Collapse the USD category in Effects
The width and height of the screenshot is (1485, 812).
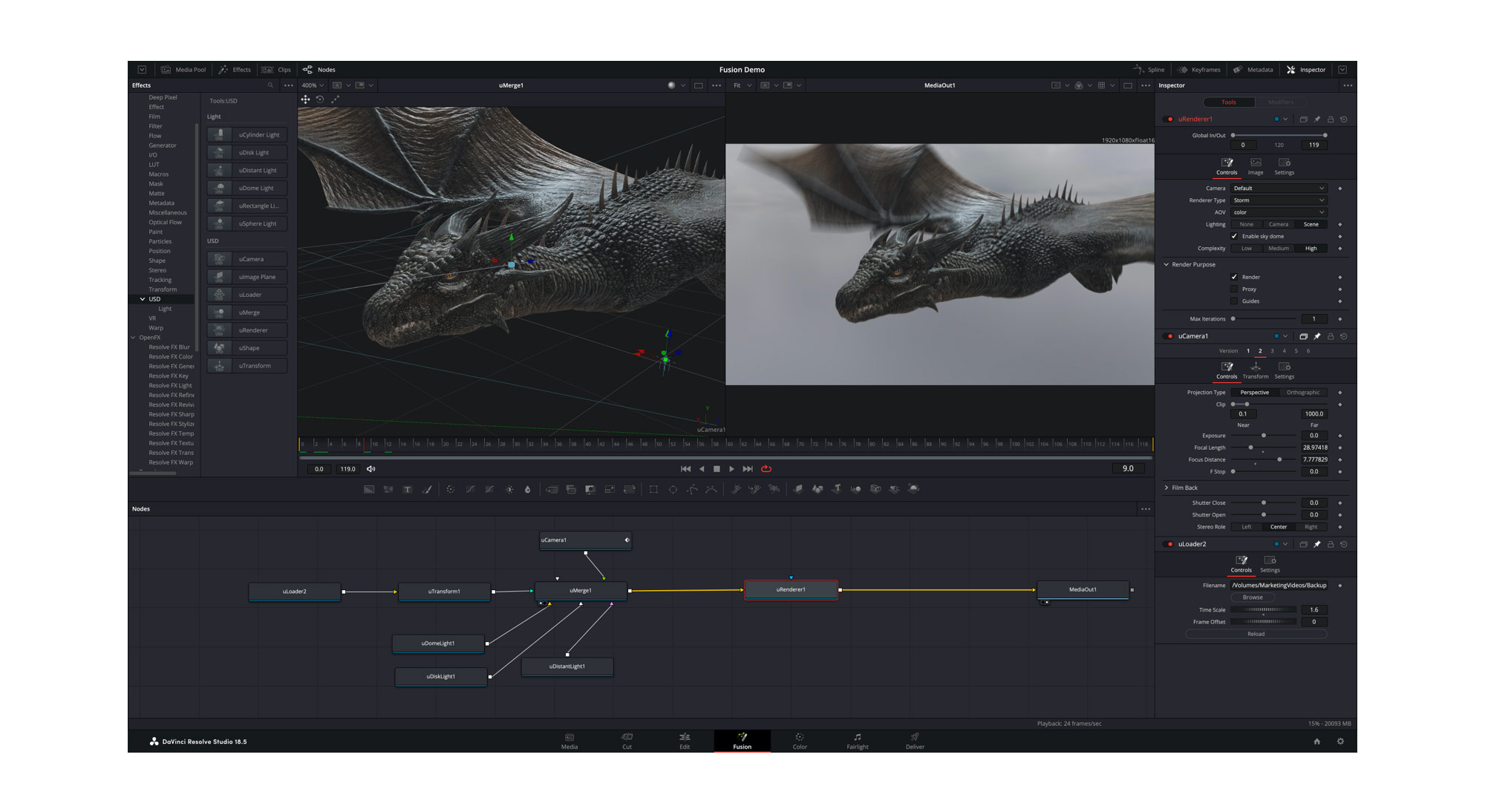[x=143, y=299]
